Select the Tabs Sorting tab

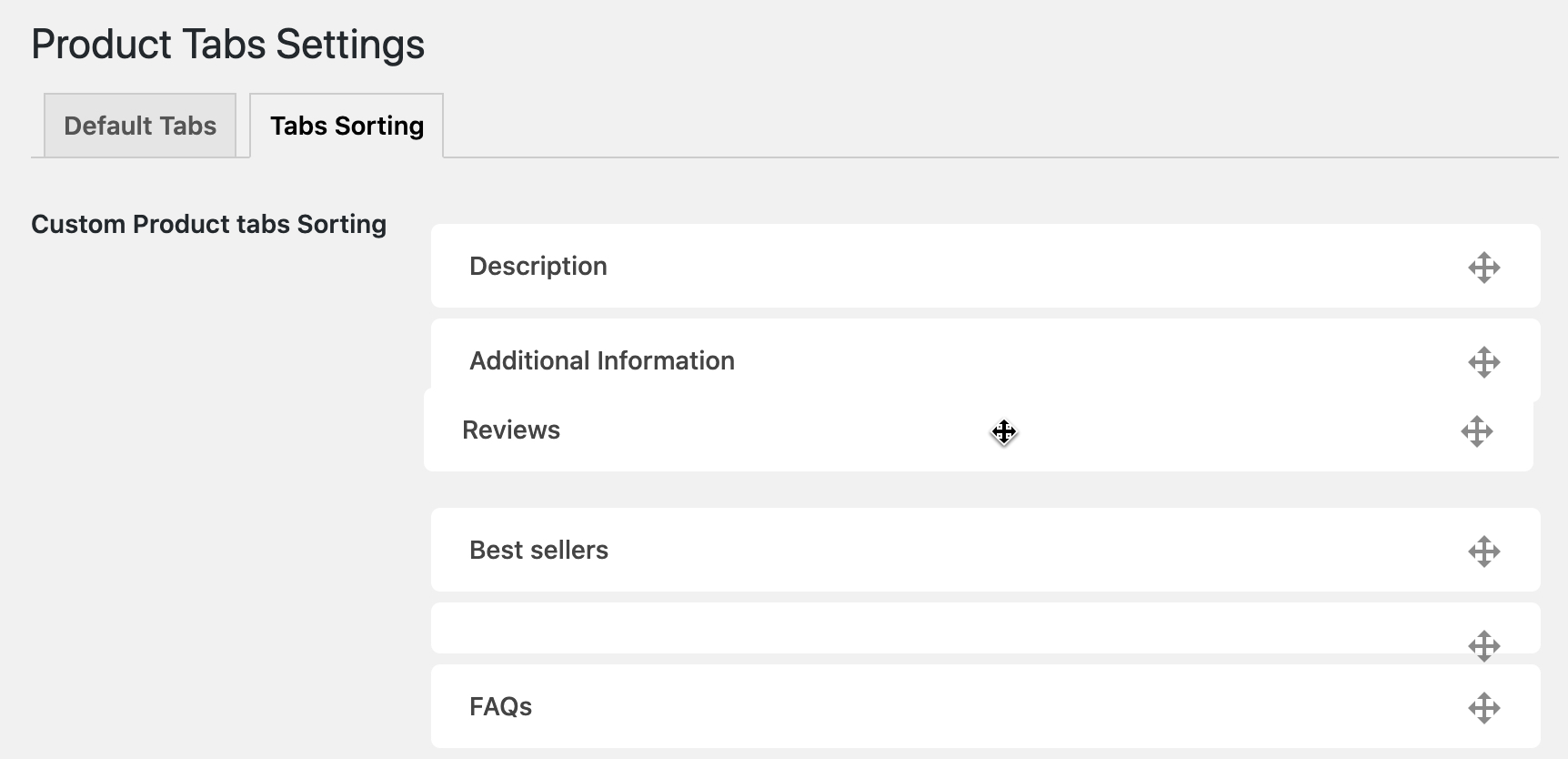[x=347, y=126]
